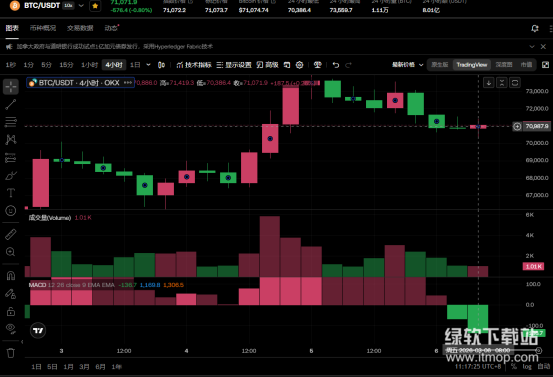Viewport: 553px width, 377px height.
Task: Open the forecasting and measurement tool
Action: point(11,158)
